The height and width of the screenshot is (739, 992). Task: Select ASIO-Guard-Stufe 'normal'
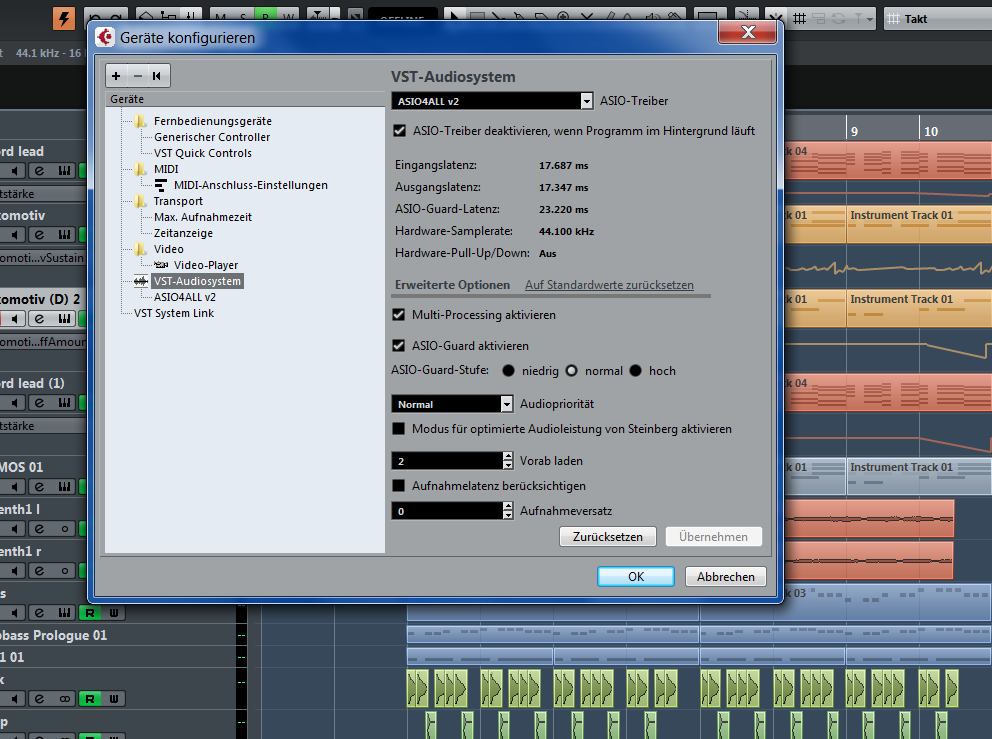[x=571, y=371]
